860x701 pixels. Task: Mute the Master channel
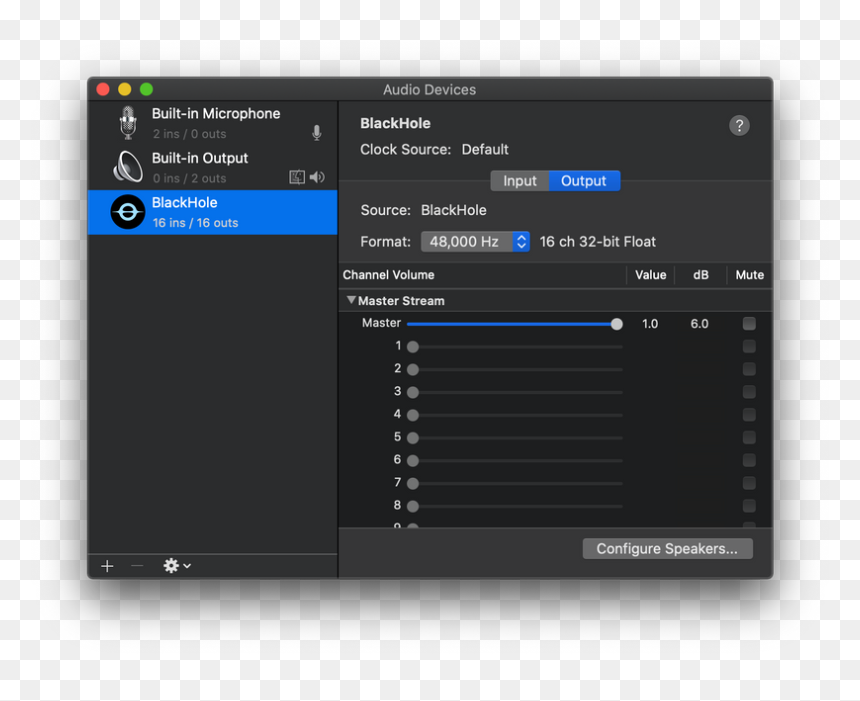pos(749,324)
